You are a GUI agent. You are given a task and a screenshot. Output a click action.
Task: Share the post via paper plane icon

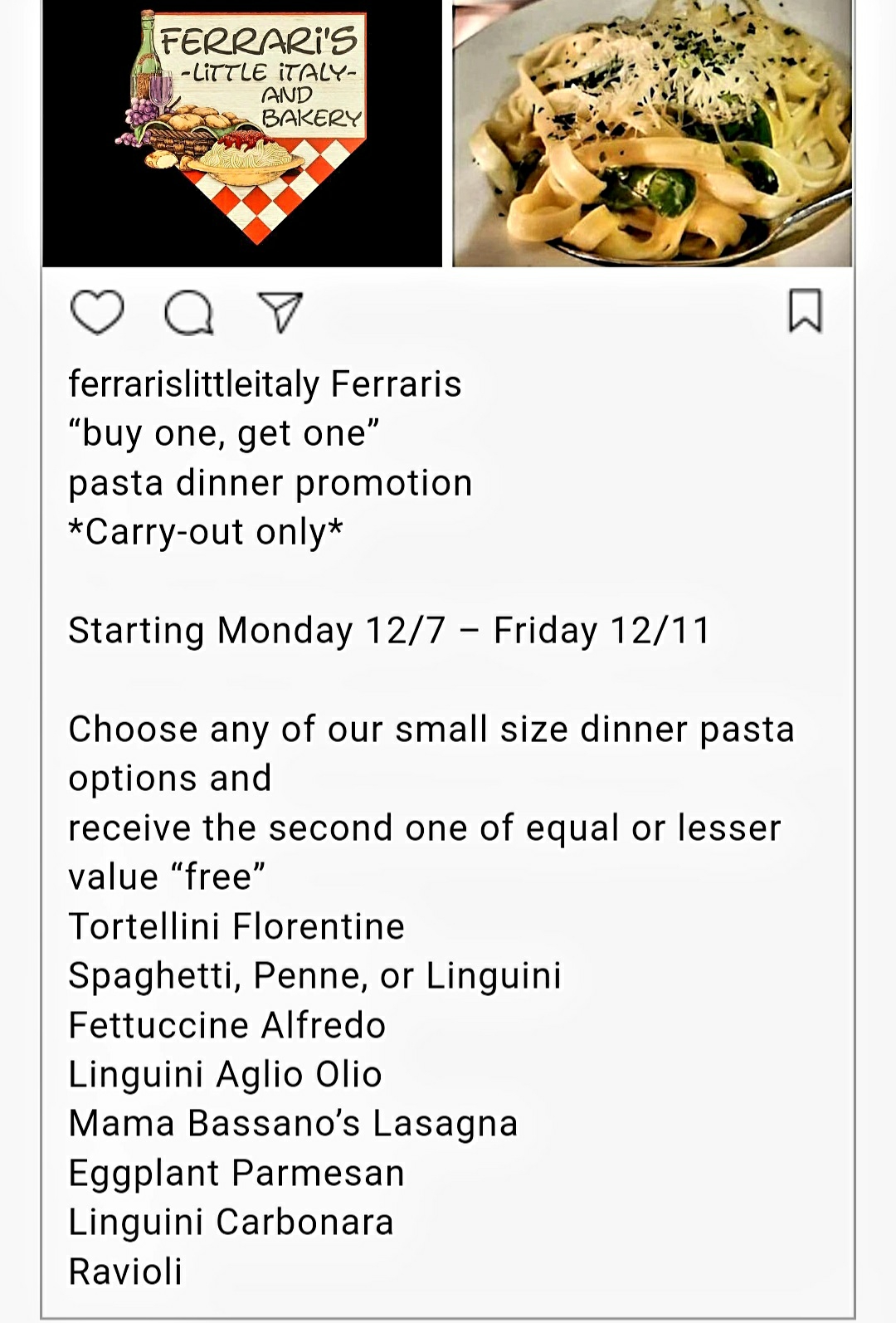pyautogui.click(x=280, y=312)
